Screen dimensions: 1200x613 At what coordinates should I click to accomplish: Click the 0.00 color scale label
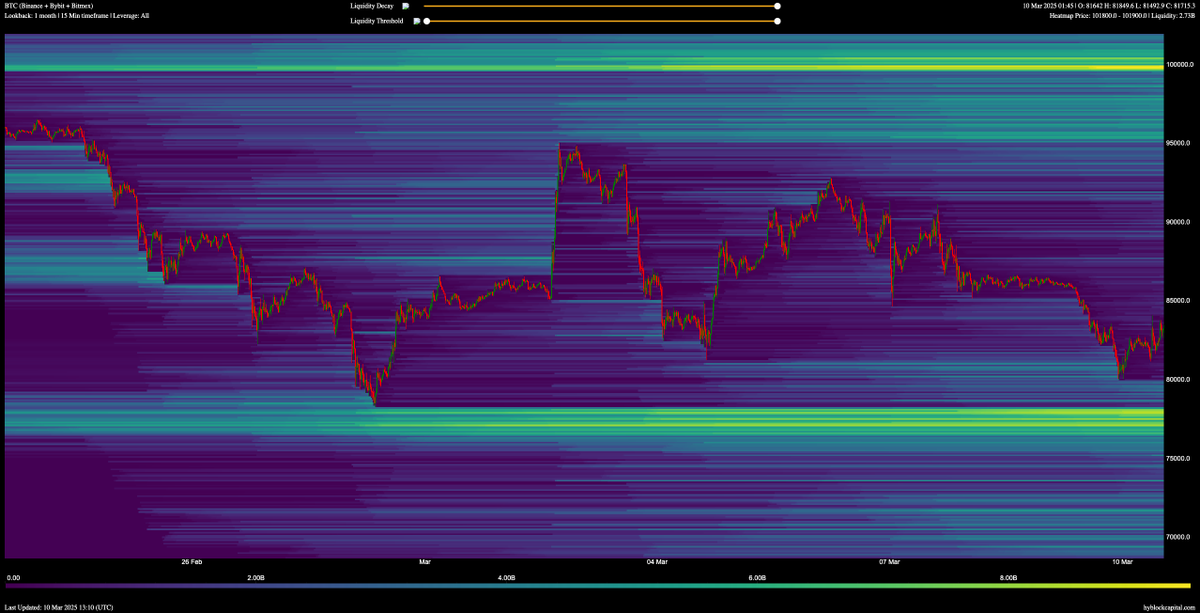13,578
